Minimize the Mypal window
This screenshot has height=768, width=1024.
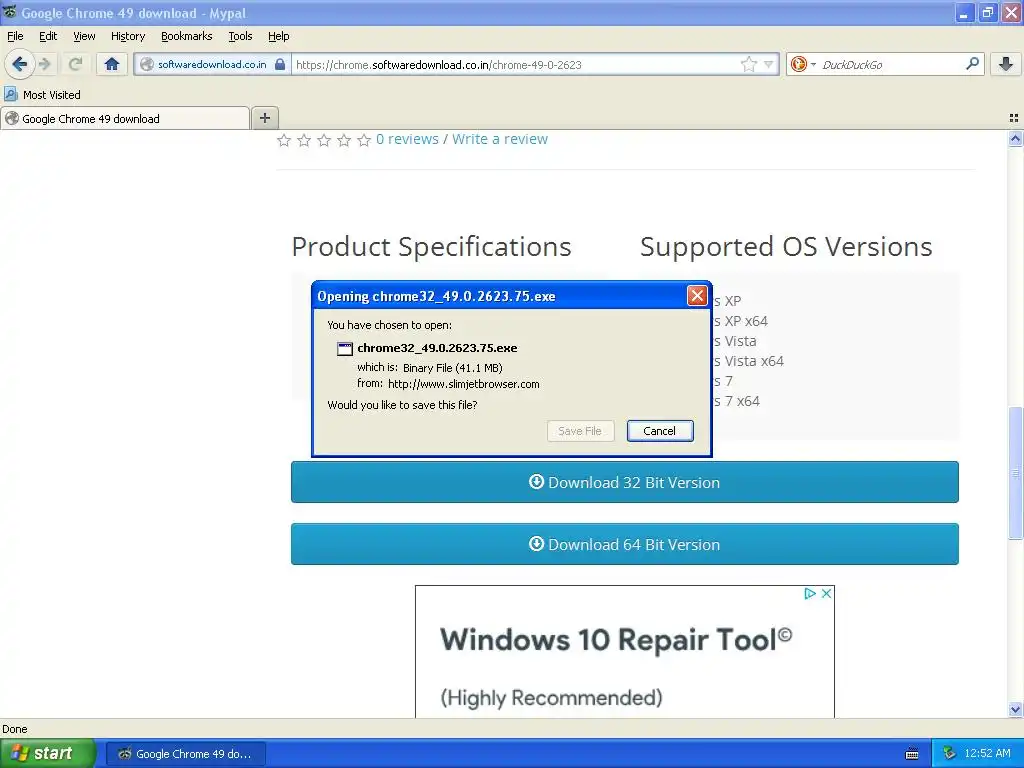point(963,13)
